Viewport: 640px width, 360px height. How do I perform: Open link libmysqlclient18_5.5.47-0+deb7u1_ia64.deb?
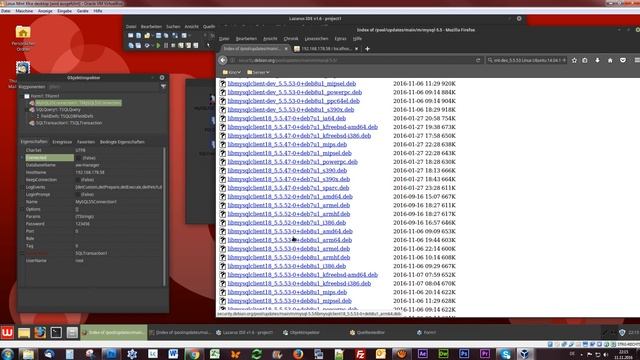pos(287,118)
